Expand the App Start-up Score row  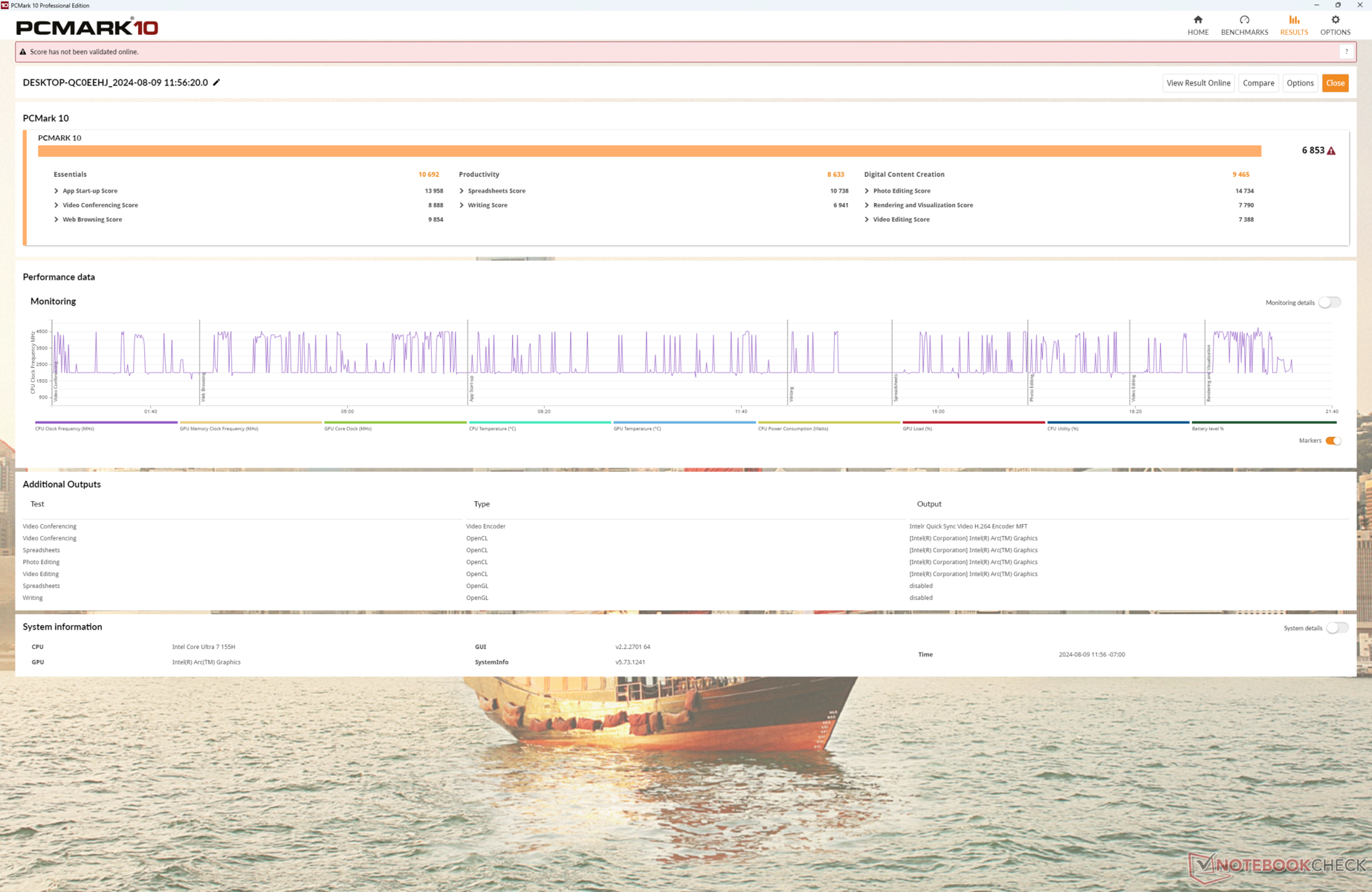click(x=56, y=191)
